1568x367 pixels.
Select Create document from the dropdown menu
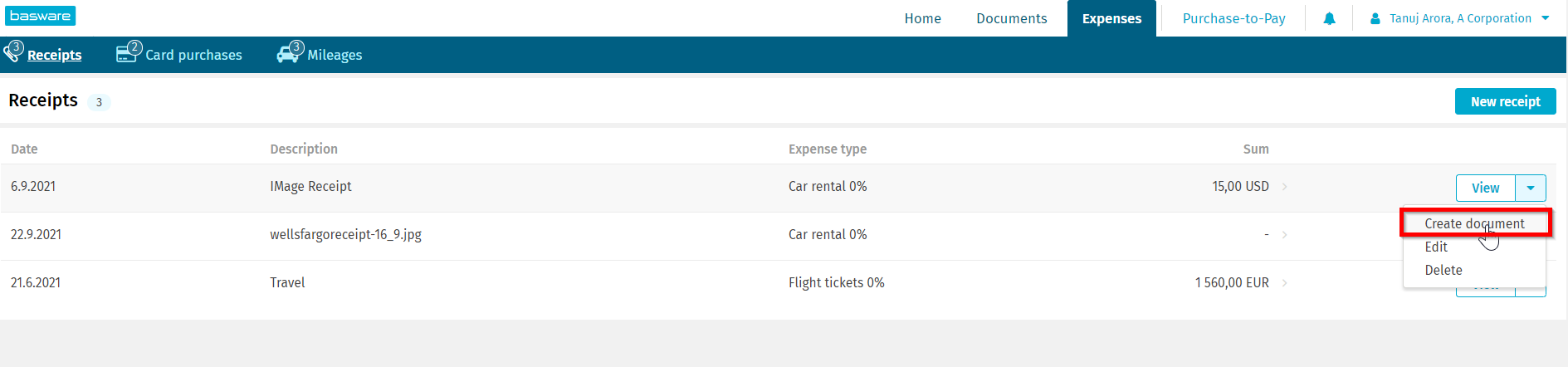[1474, 223]
